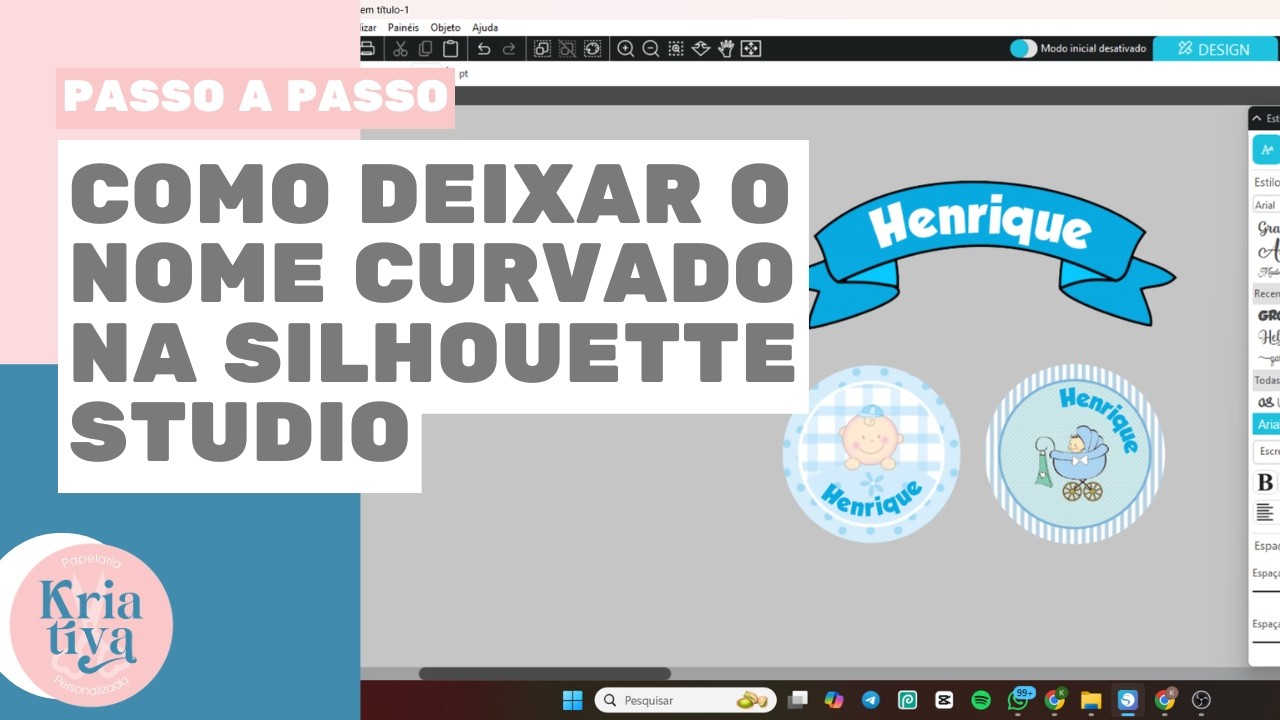Click the Pesquisar taskbar search box
Screen dimensions: 1280x720
[685, 700]
